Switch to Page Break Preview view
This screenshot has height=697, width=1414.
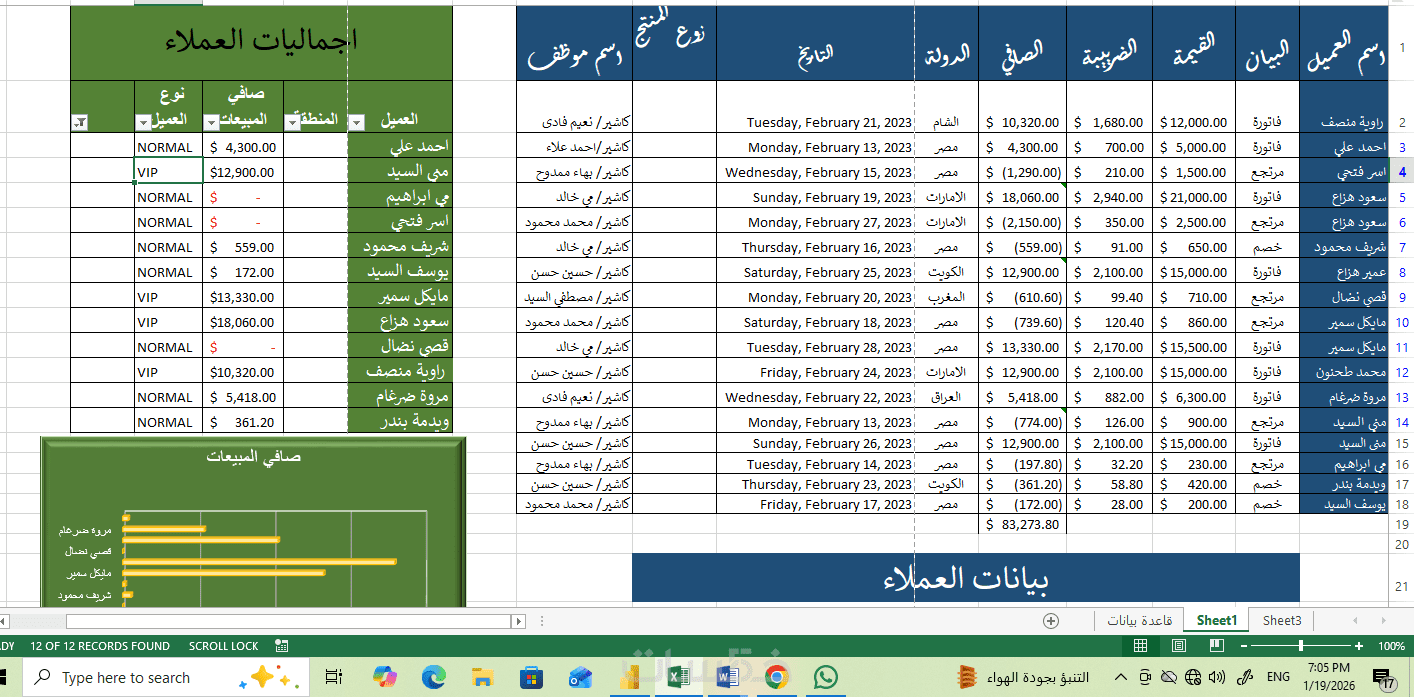point(1216,646)
